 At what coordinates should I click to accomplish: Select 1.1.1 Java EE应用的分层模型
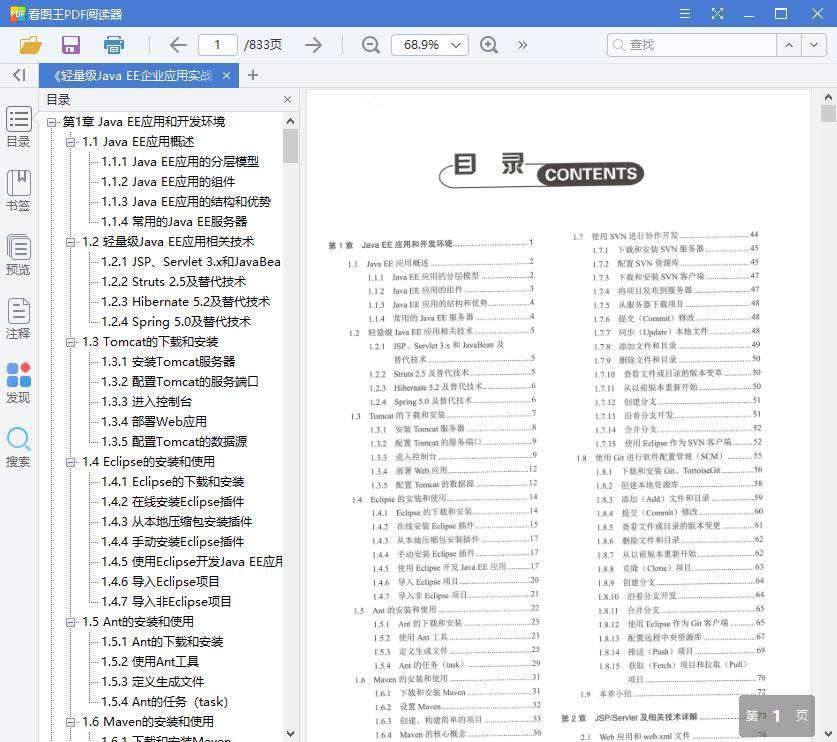(180, 162)
